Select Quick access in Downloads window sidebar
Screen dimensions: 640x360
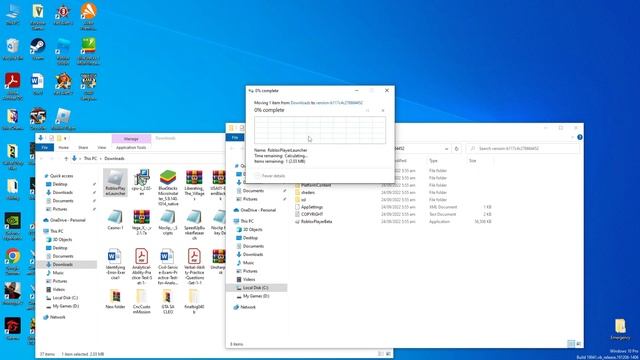[61, 176]
